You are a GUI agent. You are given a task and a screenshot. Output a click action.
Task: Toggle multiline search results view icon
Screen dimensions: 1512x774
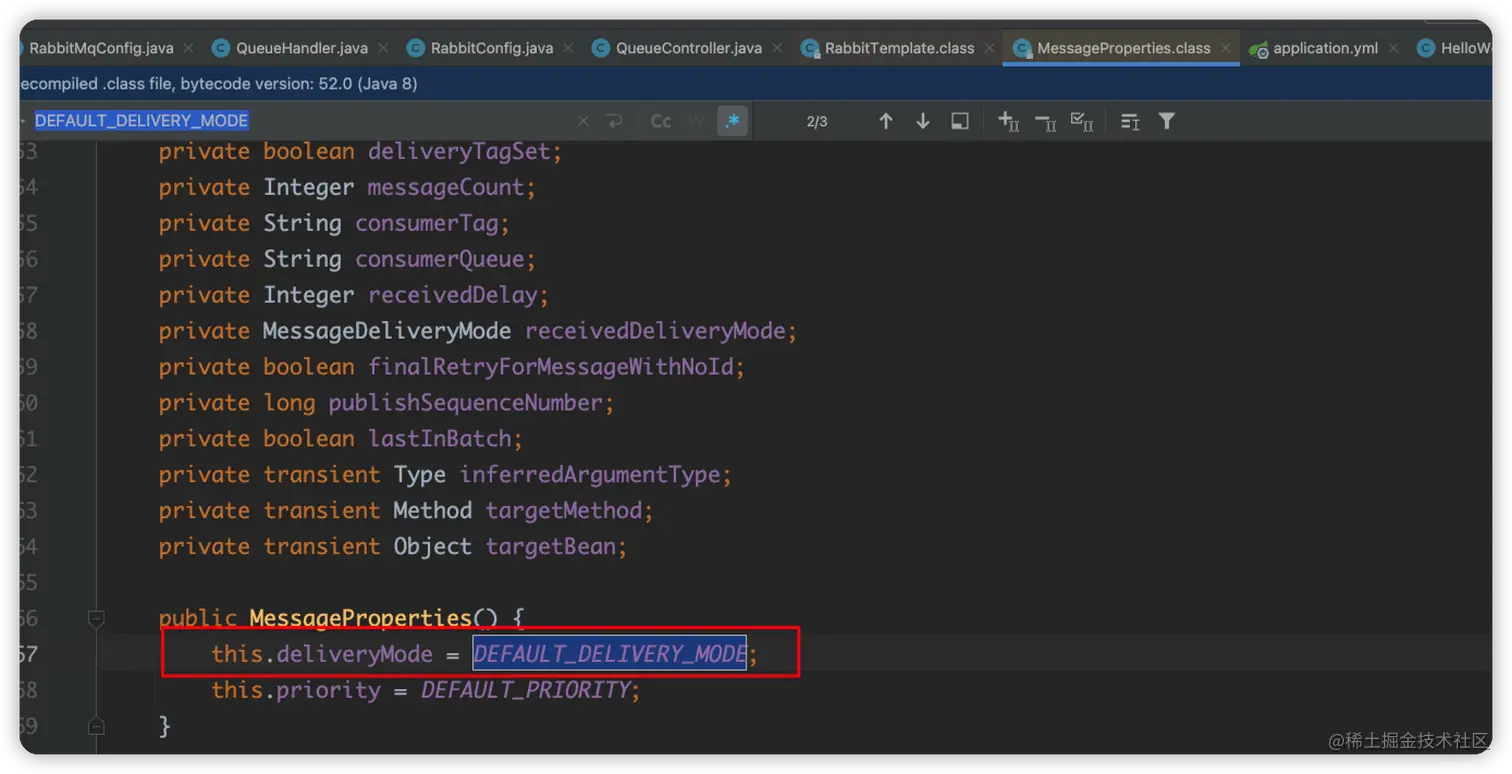(1130, 121)
